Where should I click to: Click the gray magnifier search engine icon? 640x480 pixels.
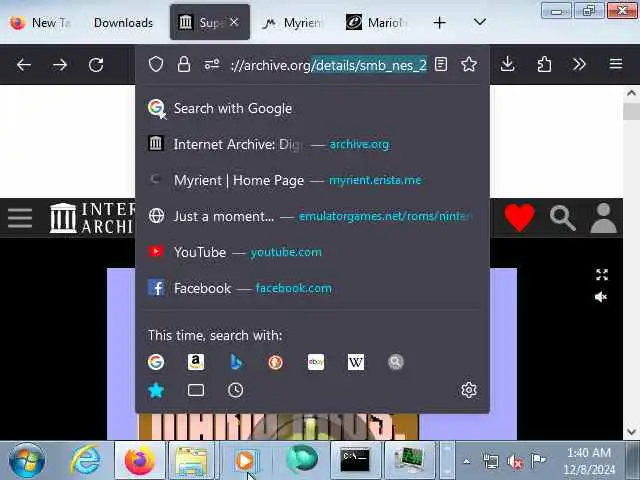click(x=396, y=362)
